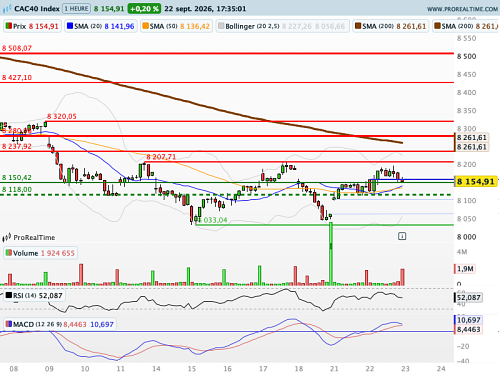
Task: Open the WWW.PROREALTIME.COM link
Action: (x=462, y=9)
